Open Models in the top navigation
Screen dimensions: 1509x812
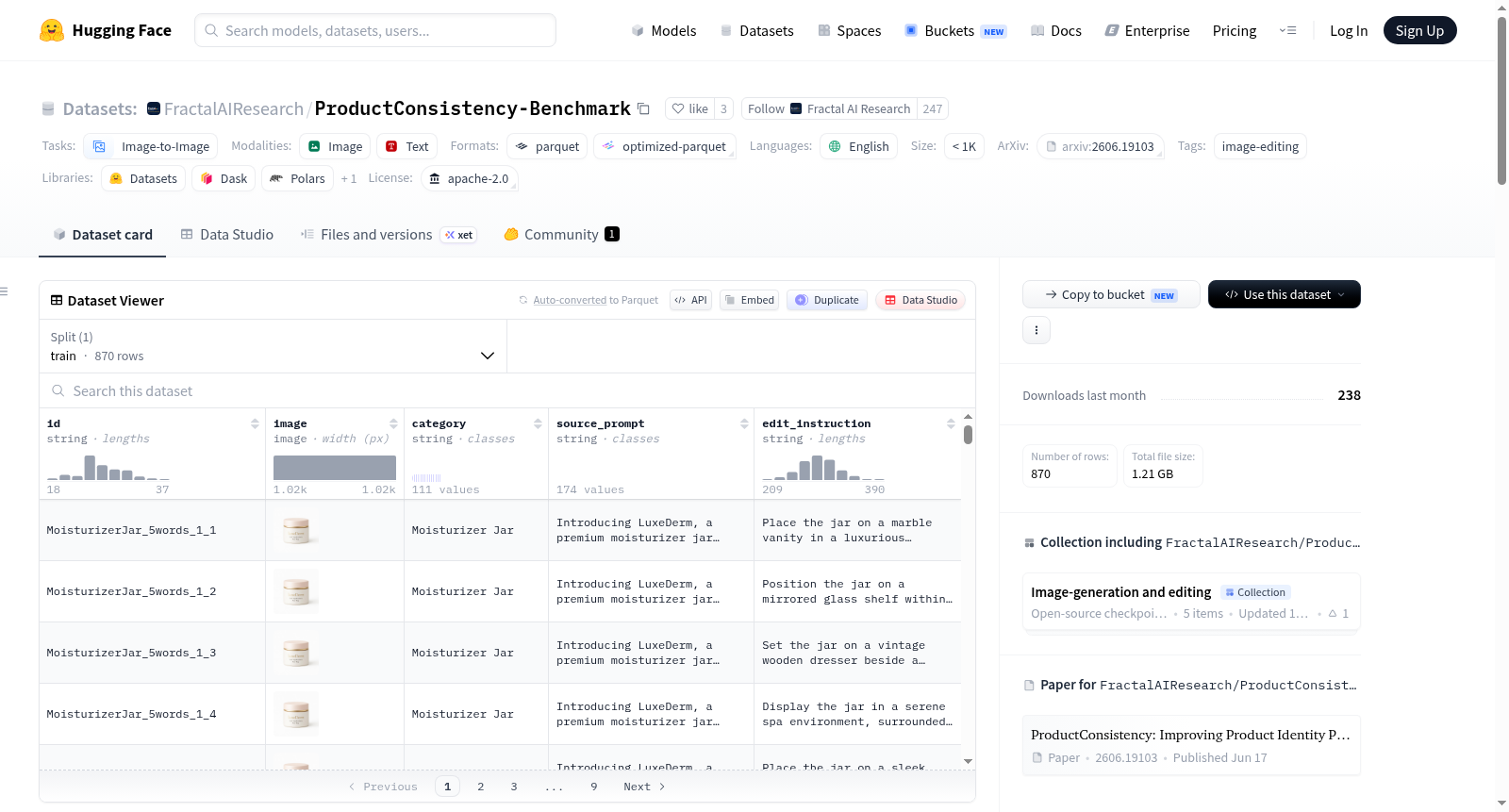664,30
